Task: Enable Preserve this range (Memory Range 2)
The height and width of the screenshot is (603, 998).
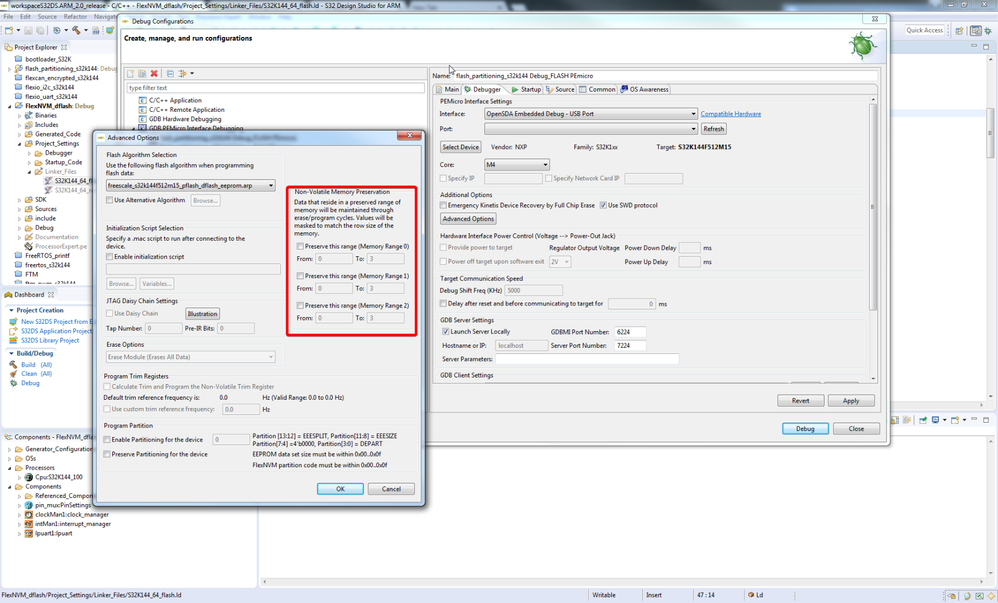Action: [300, 306]
